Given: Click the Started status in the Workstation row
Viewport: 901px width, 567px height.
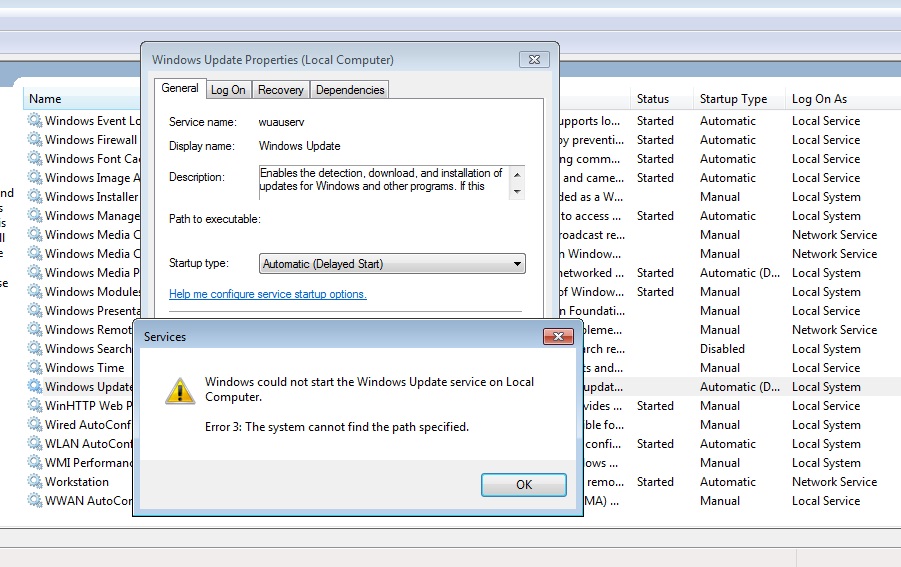Looking at the screenshot, I should (655, 481).
